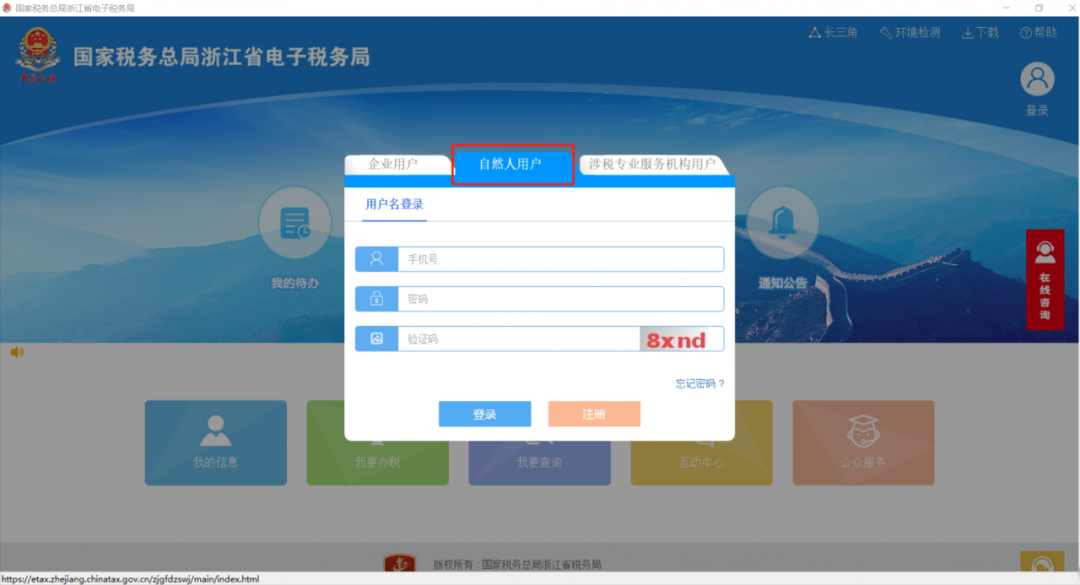The width and height of the screenshot is (1080, 585).
Task: Focus the 验证码 input field
Action: click(519, 339)
